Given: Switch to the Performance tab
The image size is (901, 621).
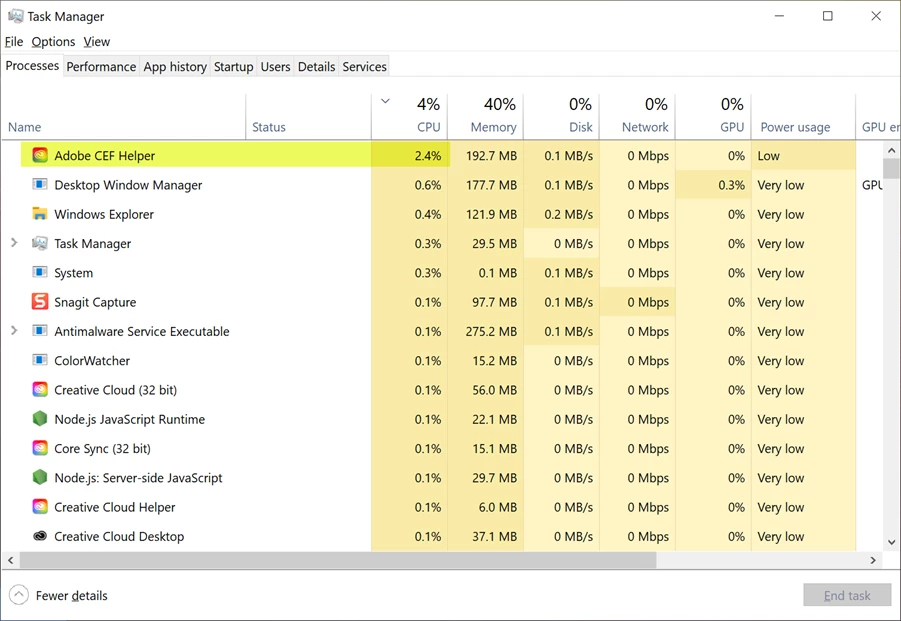Looking at the screenshot, I should point(101,67).
